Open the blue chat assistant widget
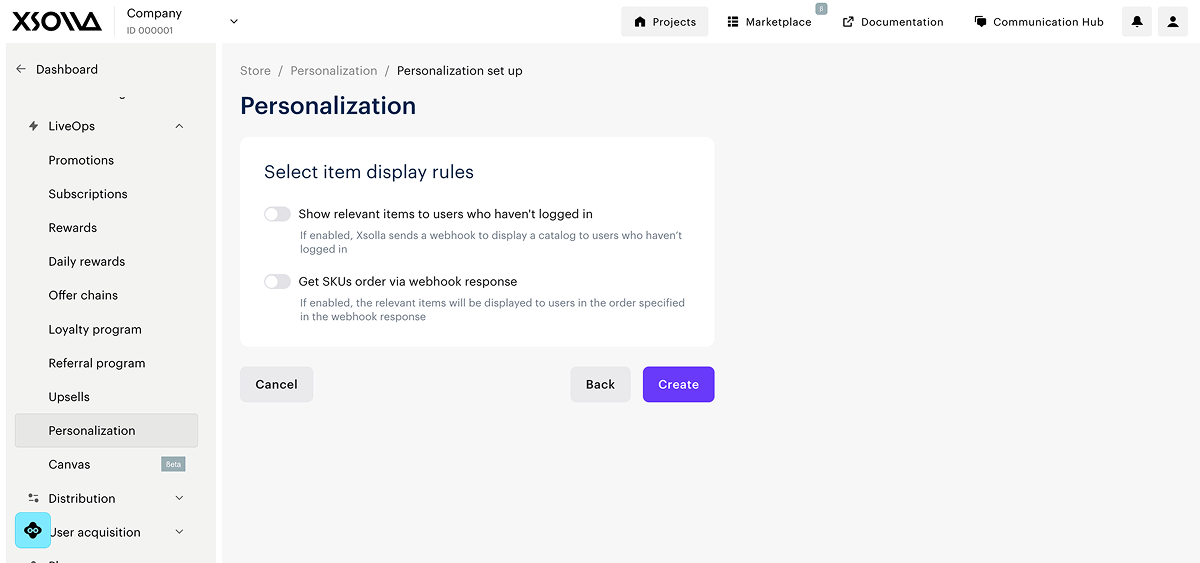1200x563 pixels. [x=33, y=530]
